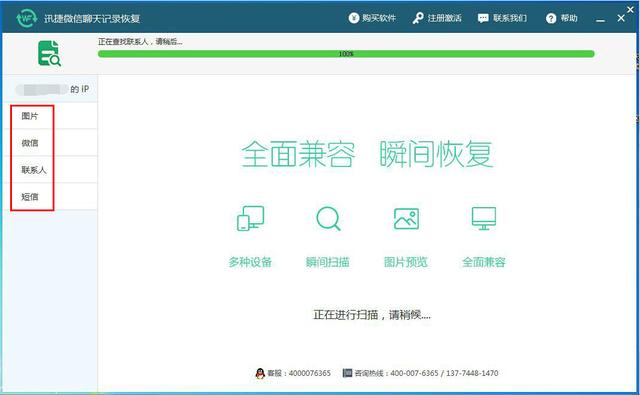Click the 多种设备 label
Screen dimensions: 640x395
point(250,262)
